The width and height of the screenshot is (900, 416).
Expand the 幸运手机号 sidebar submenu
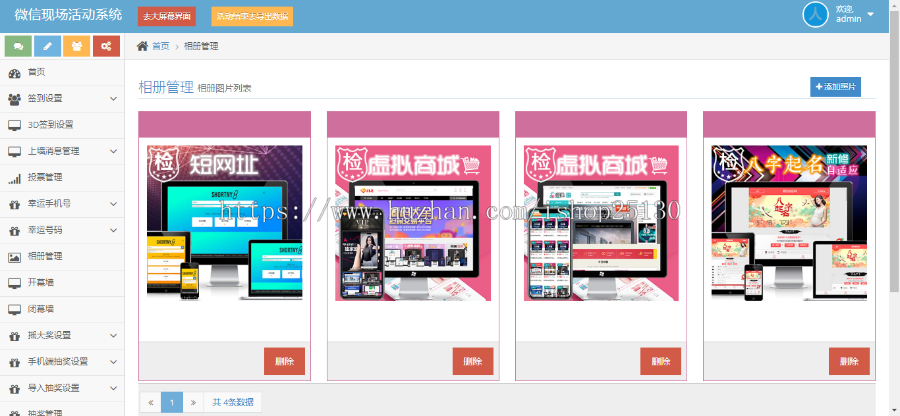tap(60, 204)
